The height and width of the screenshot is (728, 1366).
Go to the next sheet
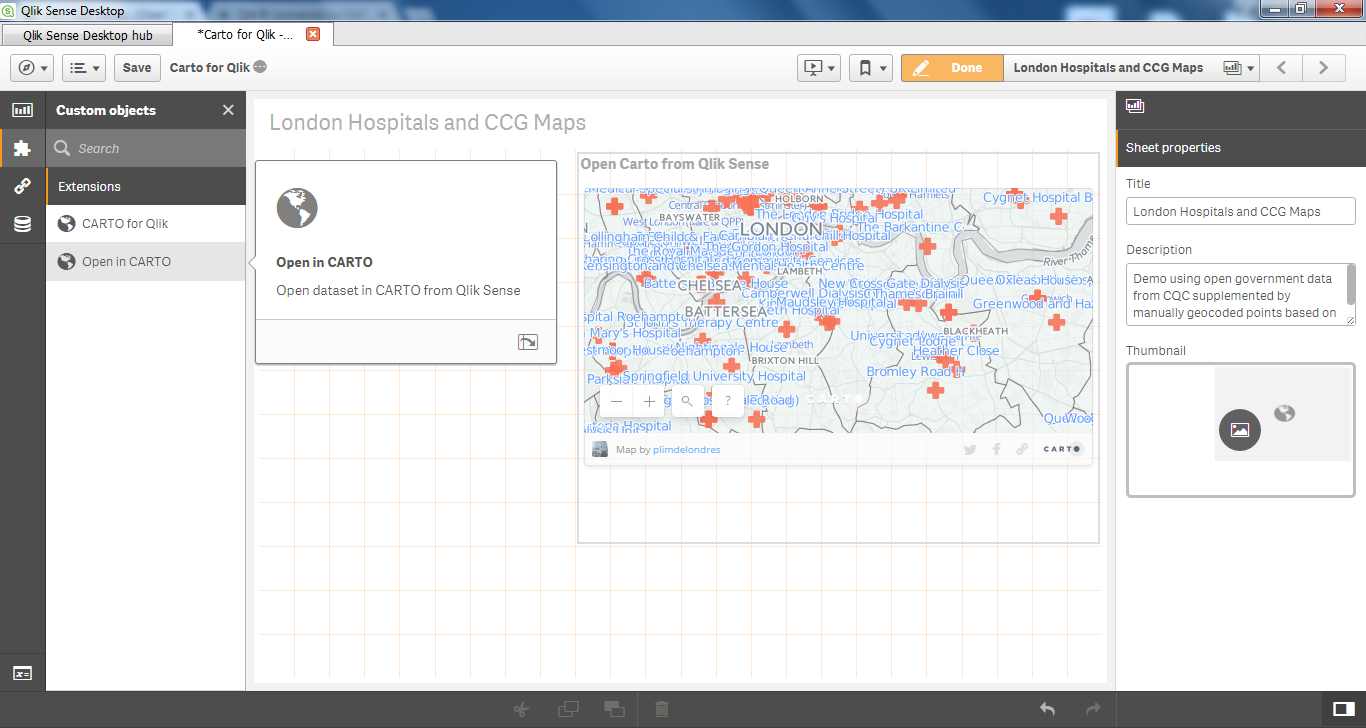[x=1323, y=68]
